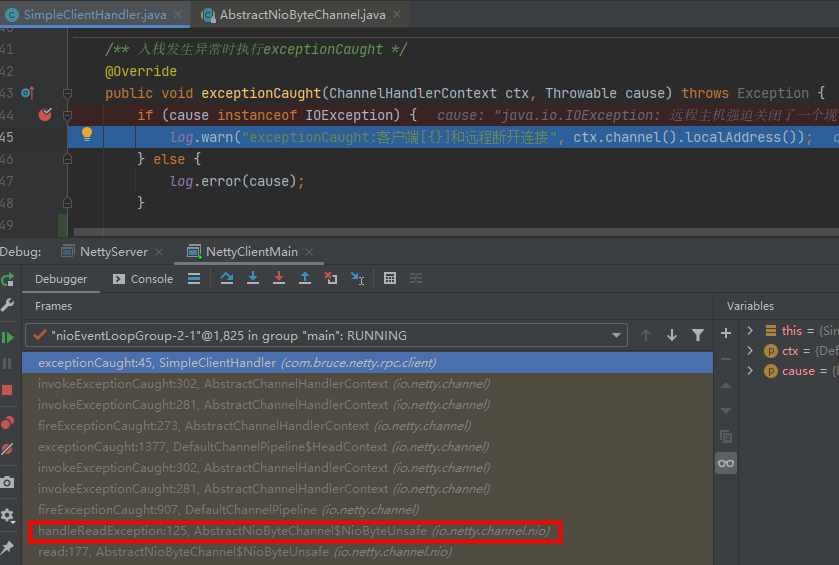Open debug layout settings gear icon

click(x=7, y=515)
